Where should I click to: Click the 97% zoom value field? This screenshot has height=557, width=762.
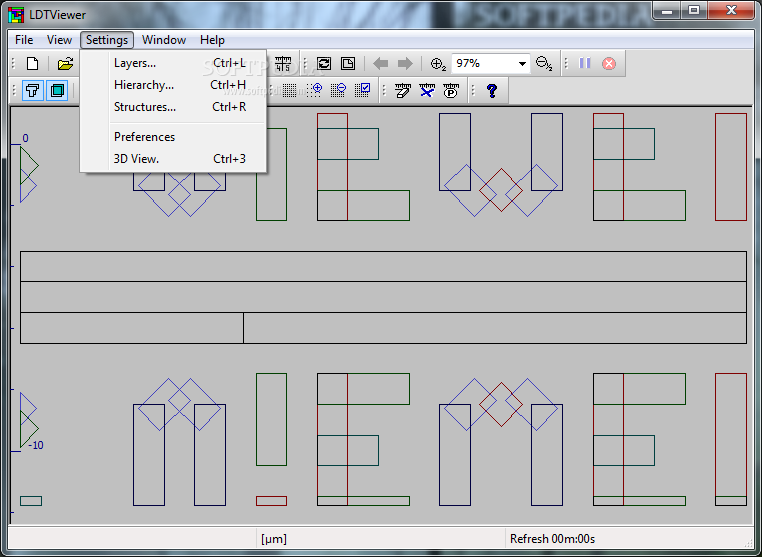point(483,64)
